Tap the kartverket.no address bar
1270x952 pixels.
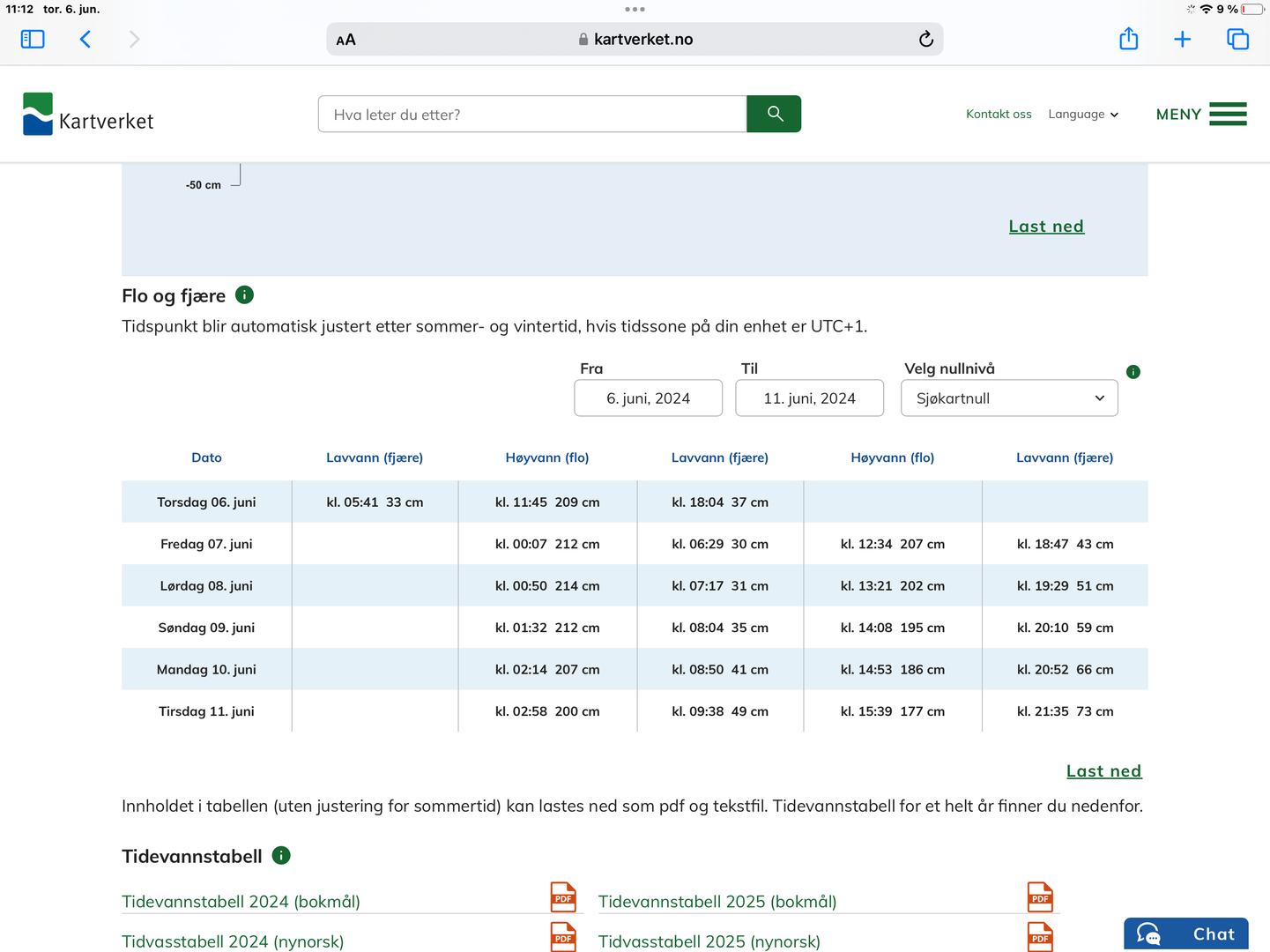pos(635,40)
